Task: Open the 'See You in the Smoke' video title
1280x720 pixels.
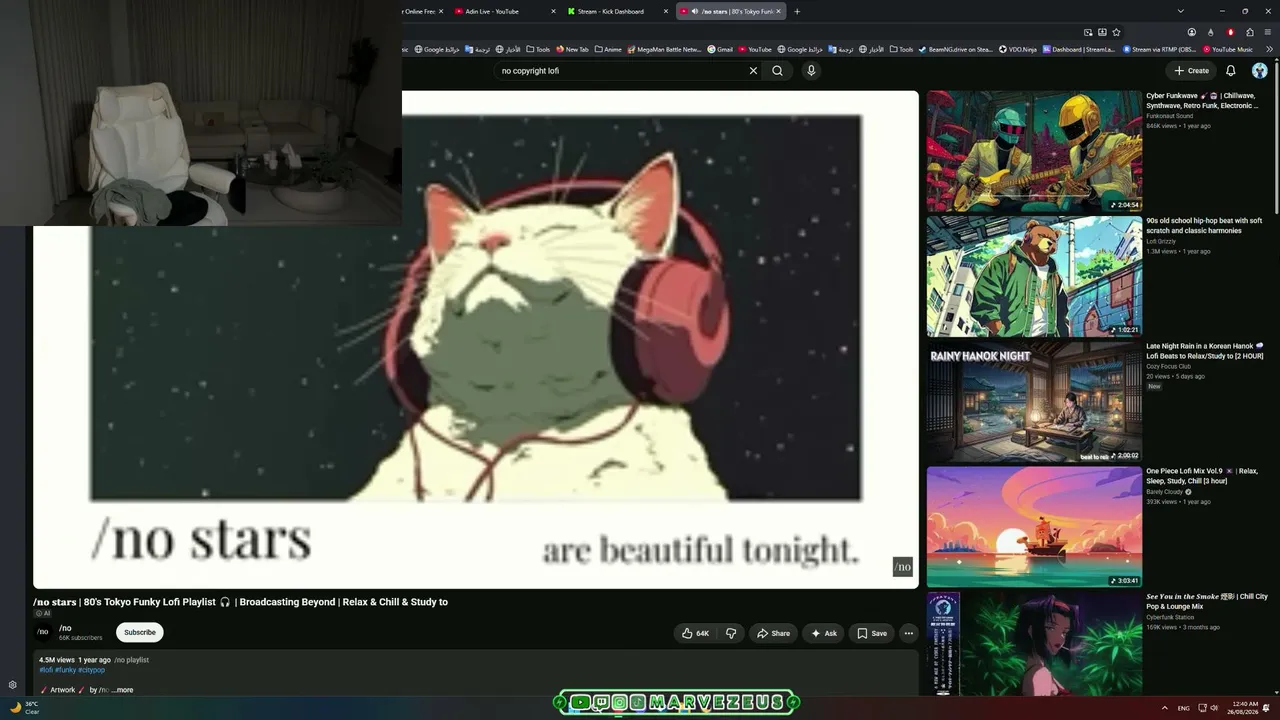Action: coord(1207,601)
